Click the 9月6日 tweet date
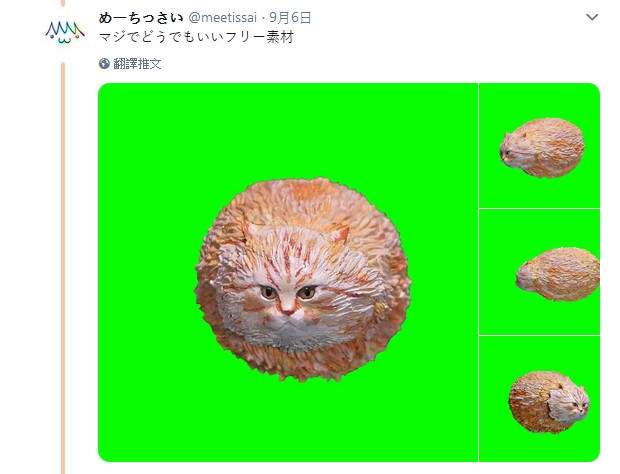 (290, 18)
